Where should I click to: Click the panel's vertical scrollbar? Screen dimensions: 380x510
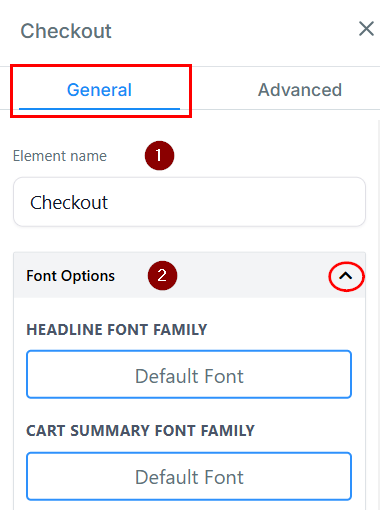(378, 315)
